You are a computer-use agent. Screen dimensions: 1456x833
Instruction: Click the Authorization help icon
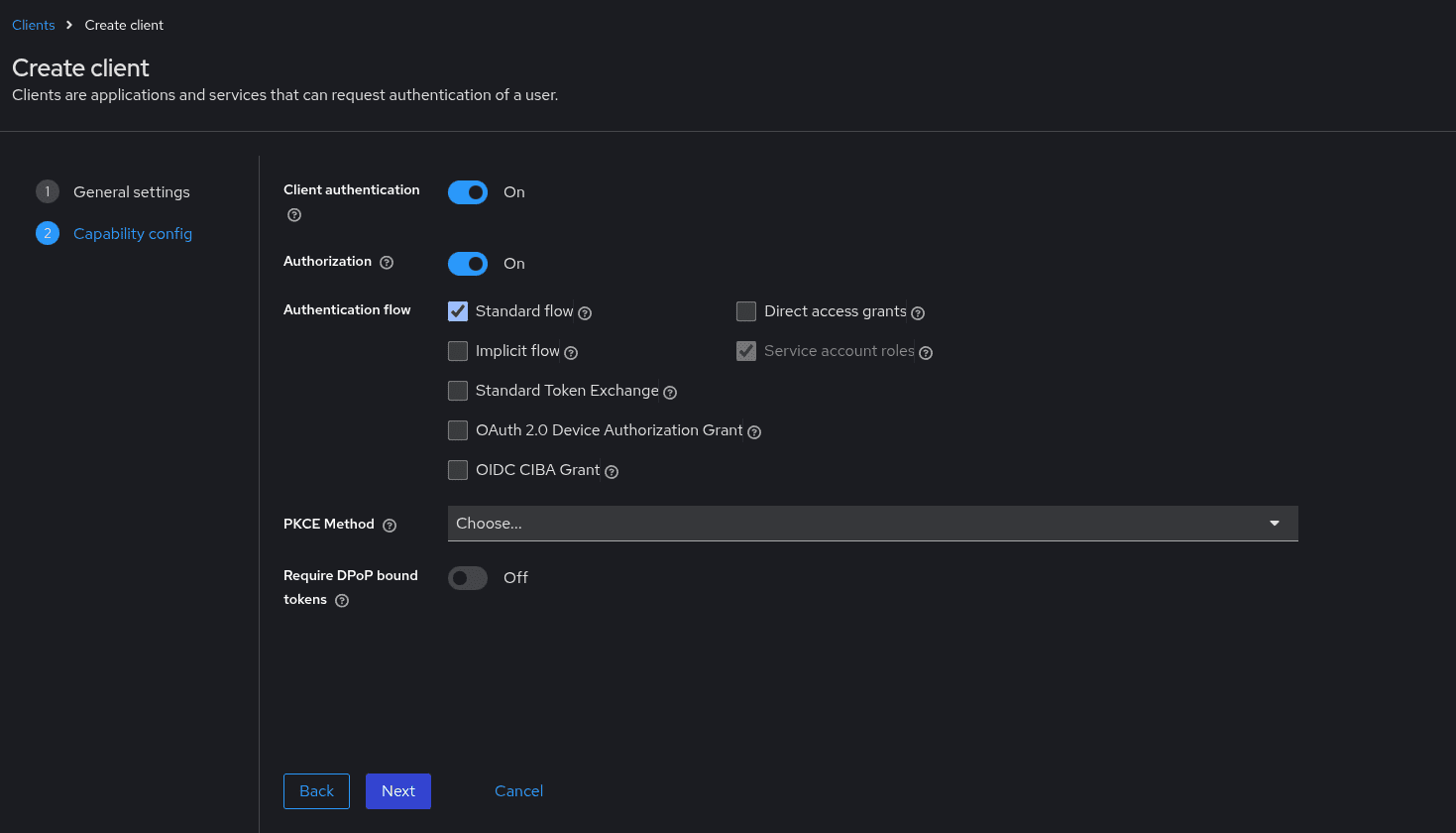click(x=386, y=261)
